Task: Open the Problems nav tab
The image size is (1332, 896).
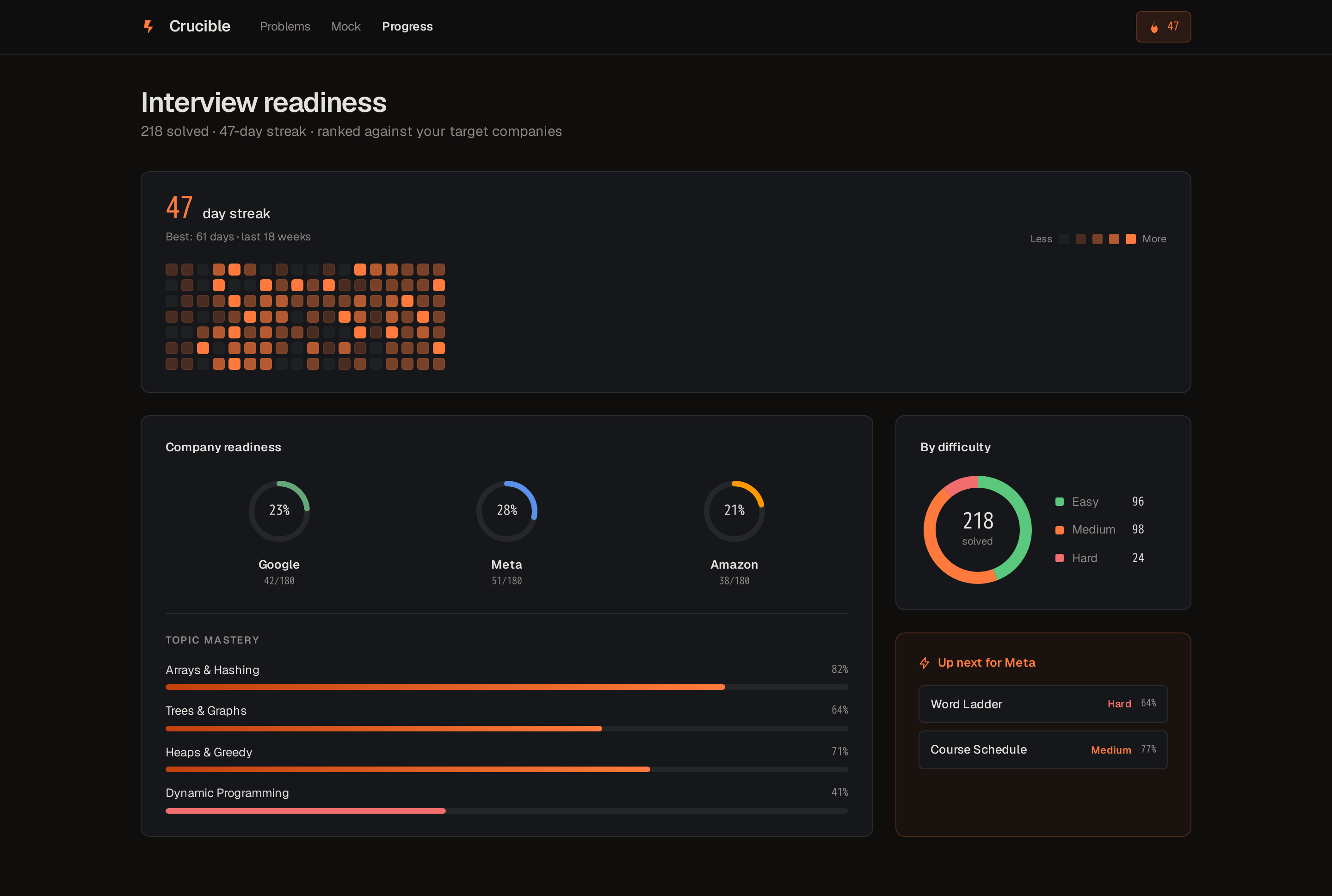Action: [x=285, y=26]
